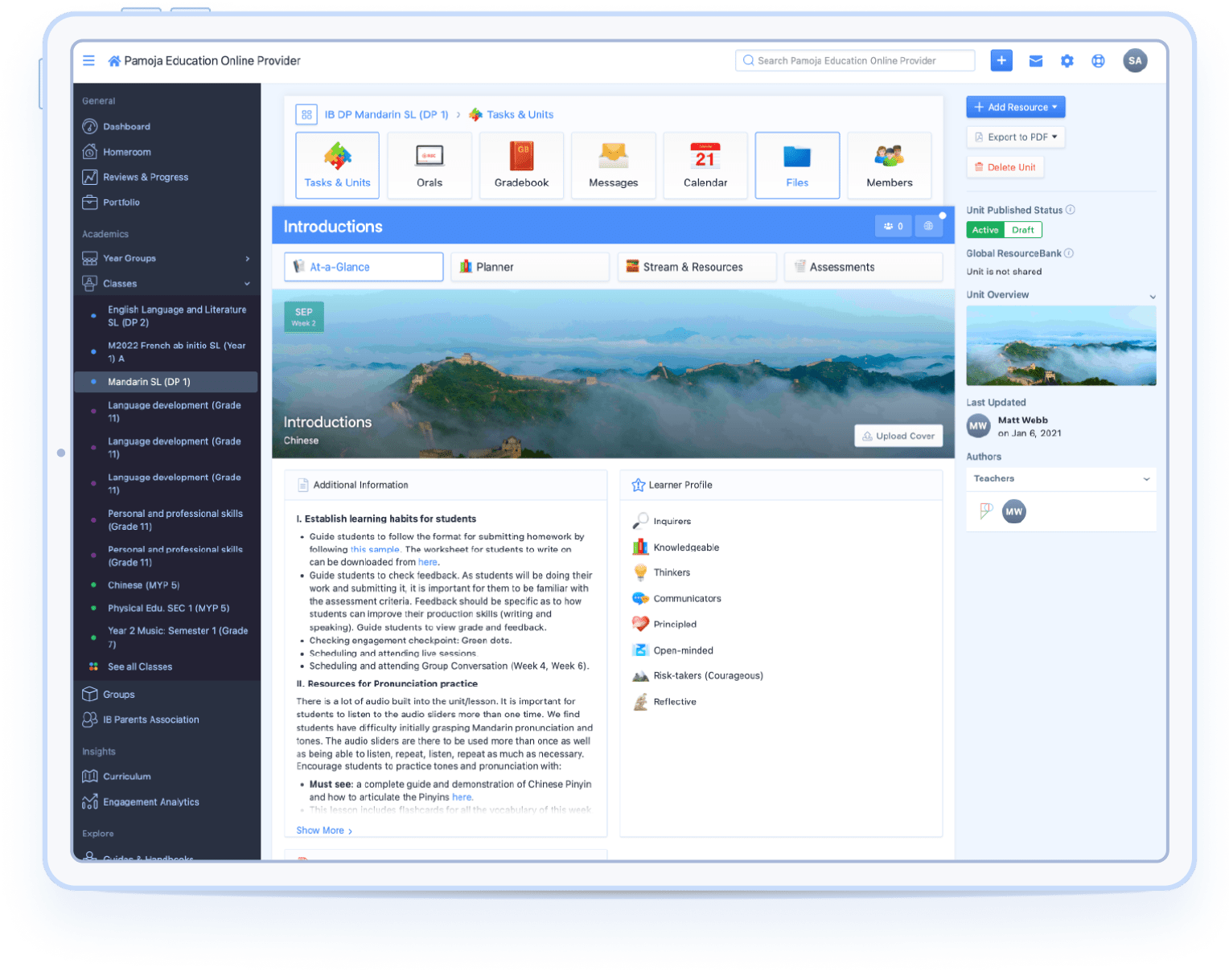1229x980 pixels.
Task: Click the Communicators learner profile item
Action: click(676, 599)
